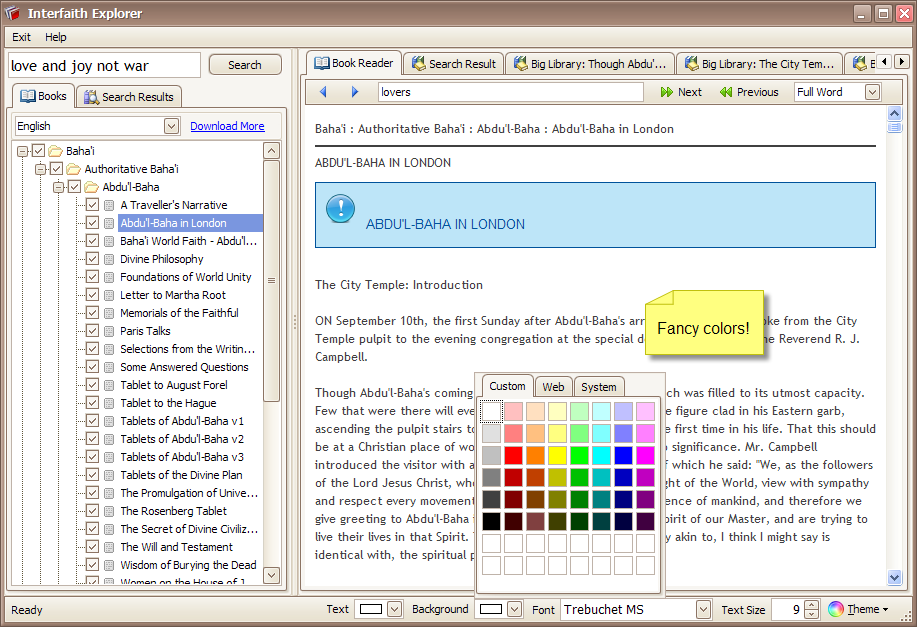Click the Fancy colors sticky note
The width and height of the screenshot is (917, 627).
click(703, 327)
